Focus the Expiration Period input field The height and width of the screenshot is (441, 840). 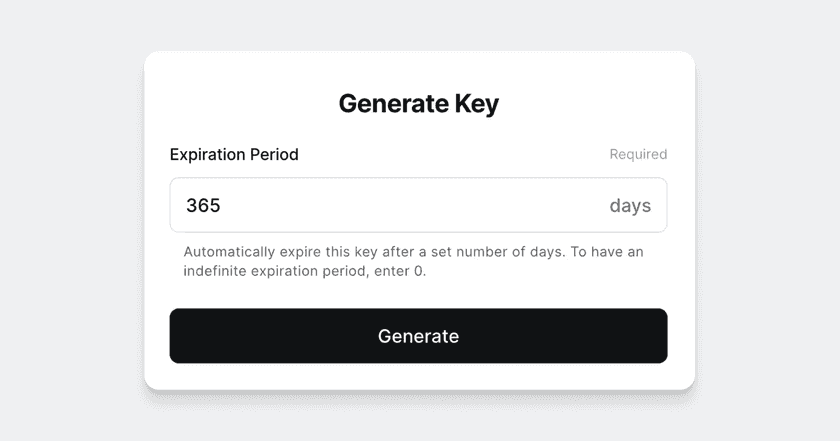coord(400,206)
